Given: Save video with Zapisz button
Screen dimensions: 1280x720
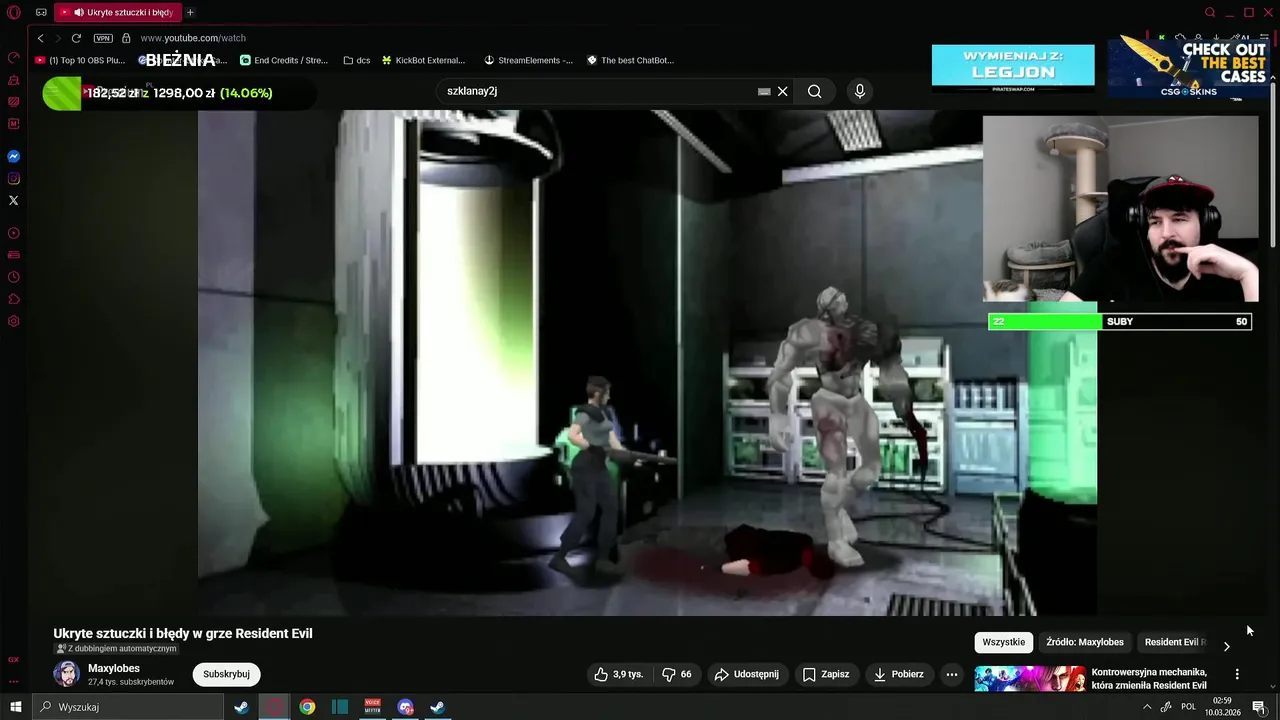Looking at the screenshot, I should 826,674.
